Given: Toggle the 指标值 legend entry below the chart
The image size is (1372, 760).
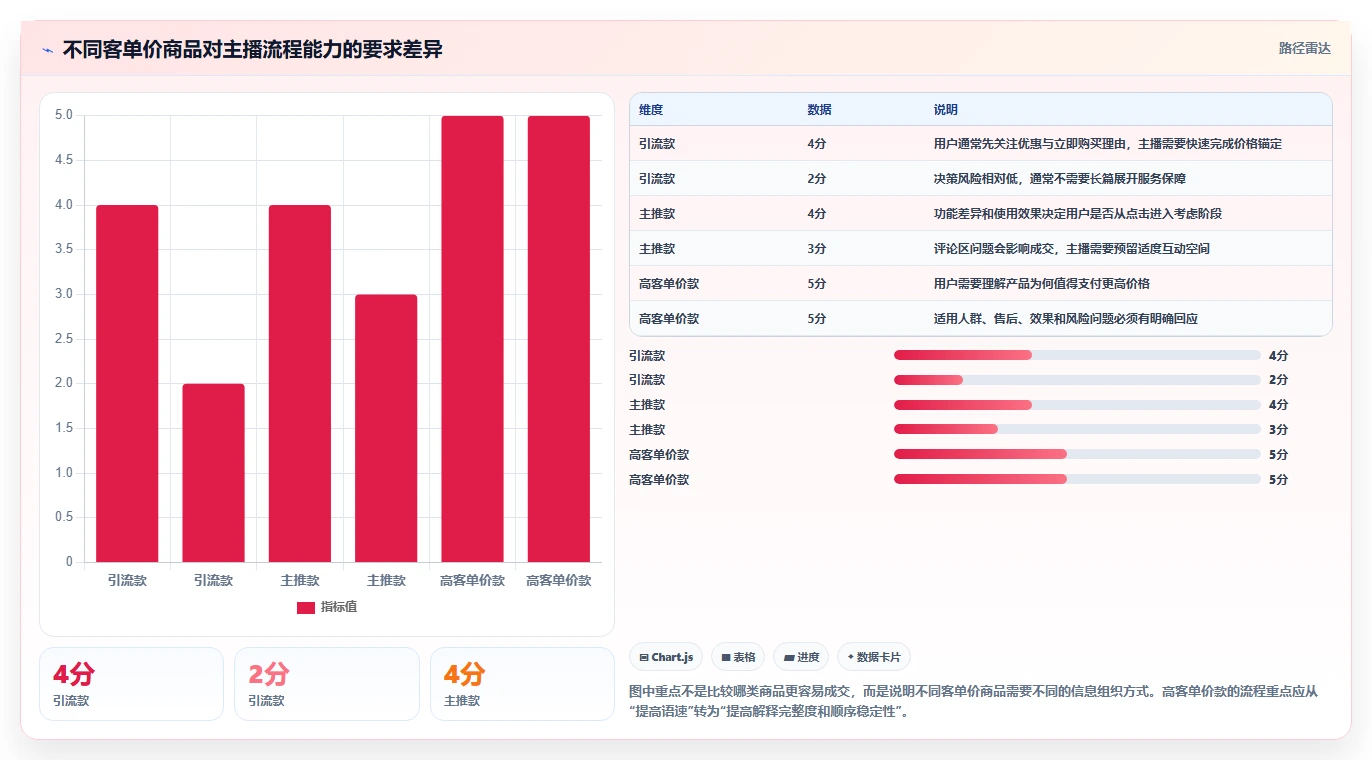Looking at the screenshot, I should click(327, 607).
